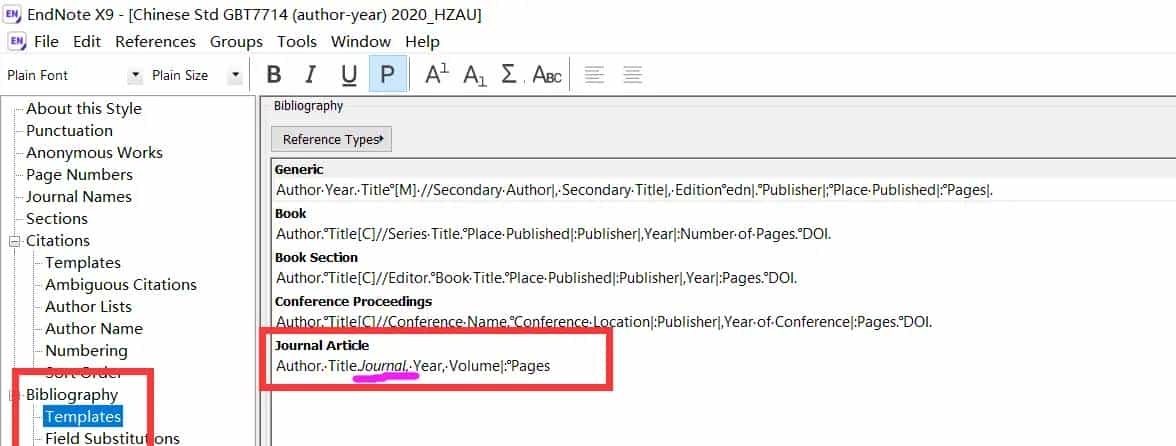The width and height of the screenshot is (1176, 446).
Task: Click EndNote icon in title bar
Action: point(12,15)
